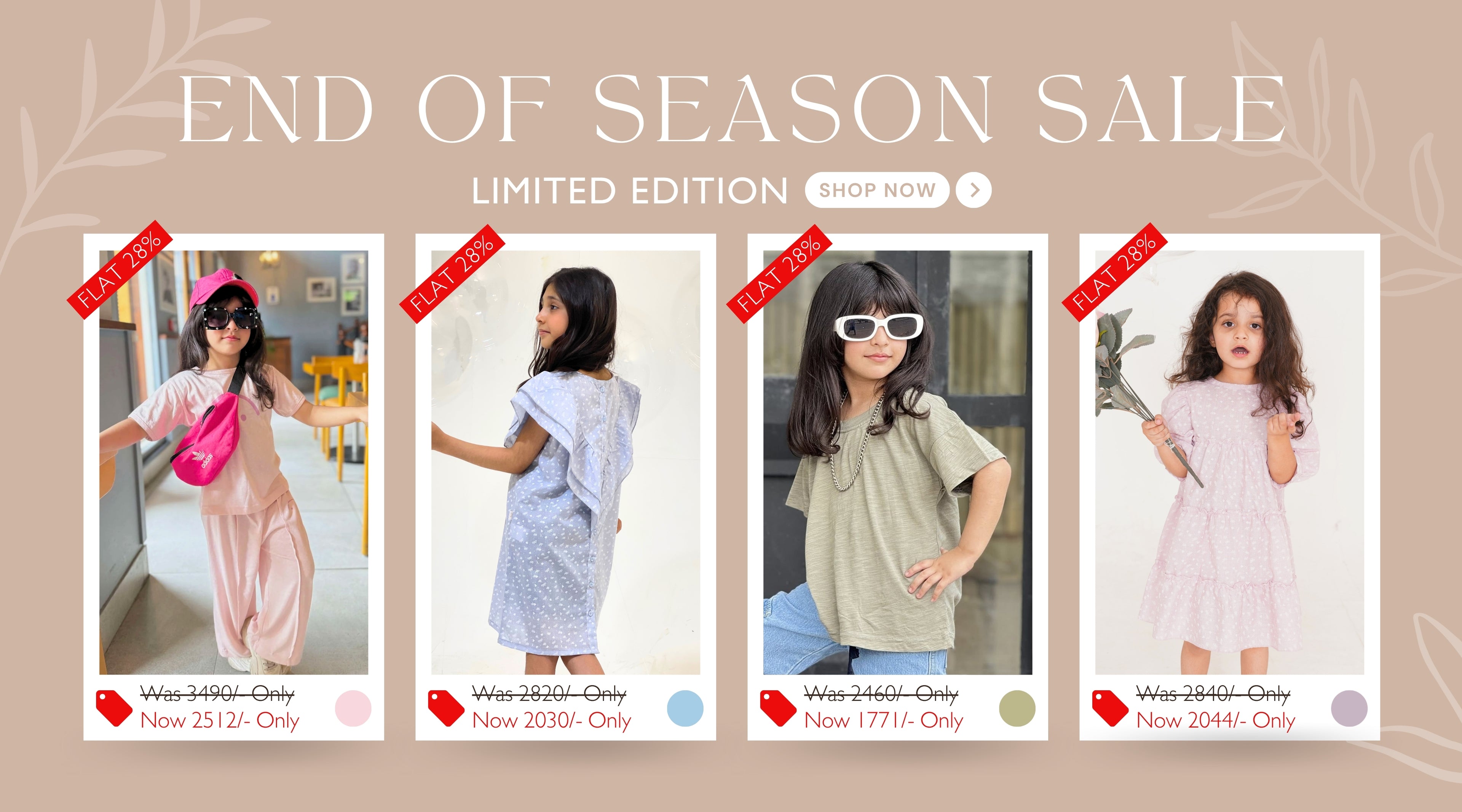
Task: Select the lavender color swatch
Action: coord(1349,708)
